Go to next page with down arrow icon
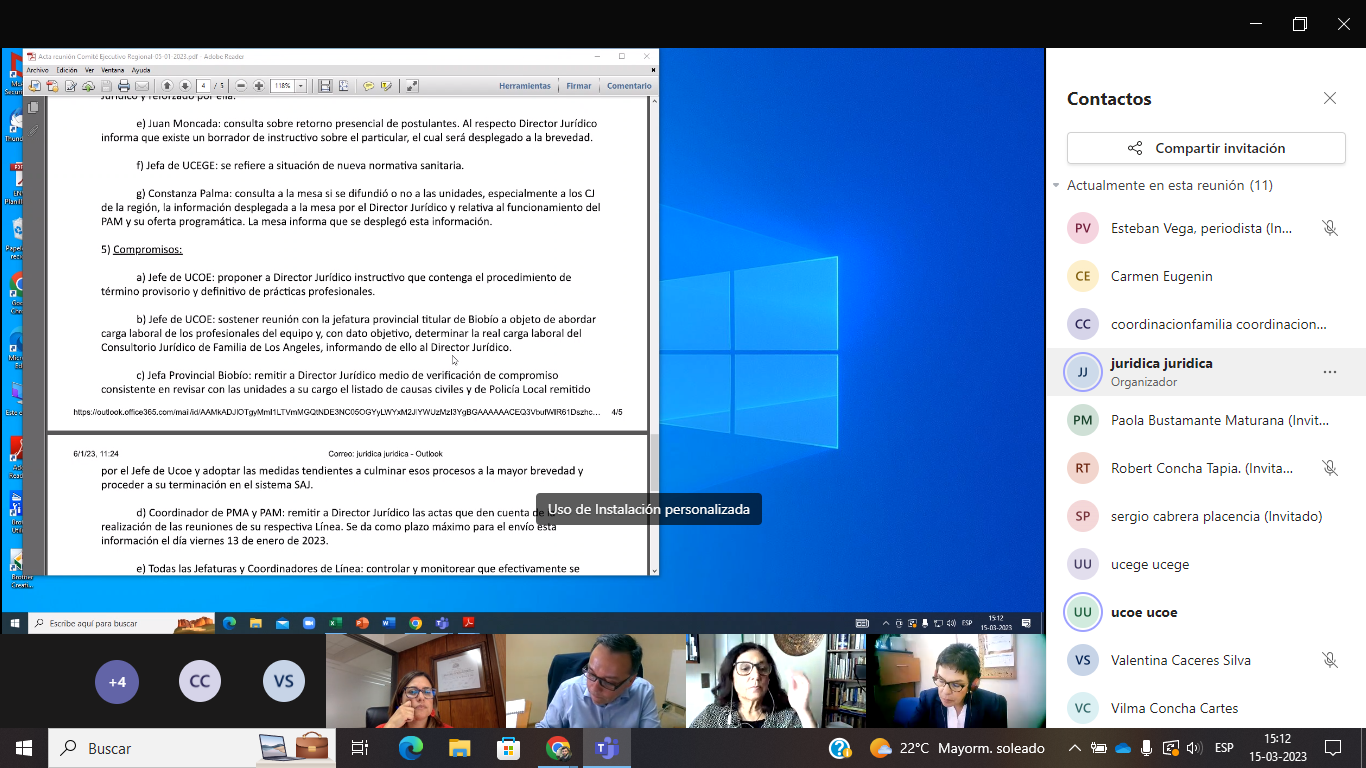1366x768 pixels. 185,86
